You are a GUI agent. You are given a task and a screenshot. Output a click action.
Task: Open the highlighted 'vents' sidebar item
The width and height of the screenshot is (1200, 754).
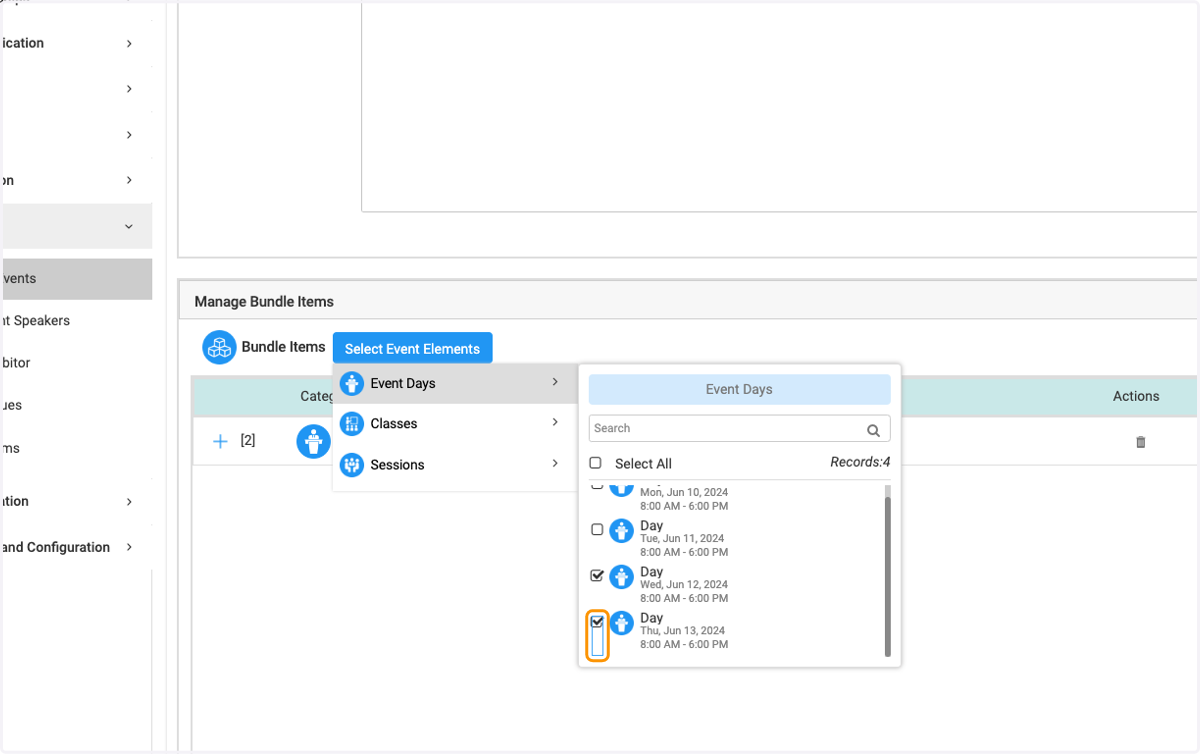[76, 279]
